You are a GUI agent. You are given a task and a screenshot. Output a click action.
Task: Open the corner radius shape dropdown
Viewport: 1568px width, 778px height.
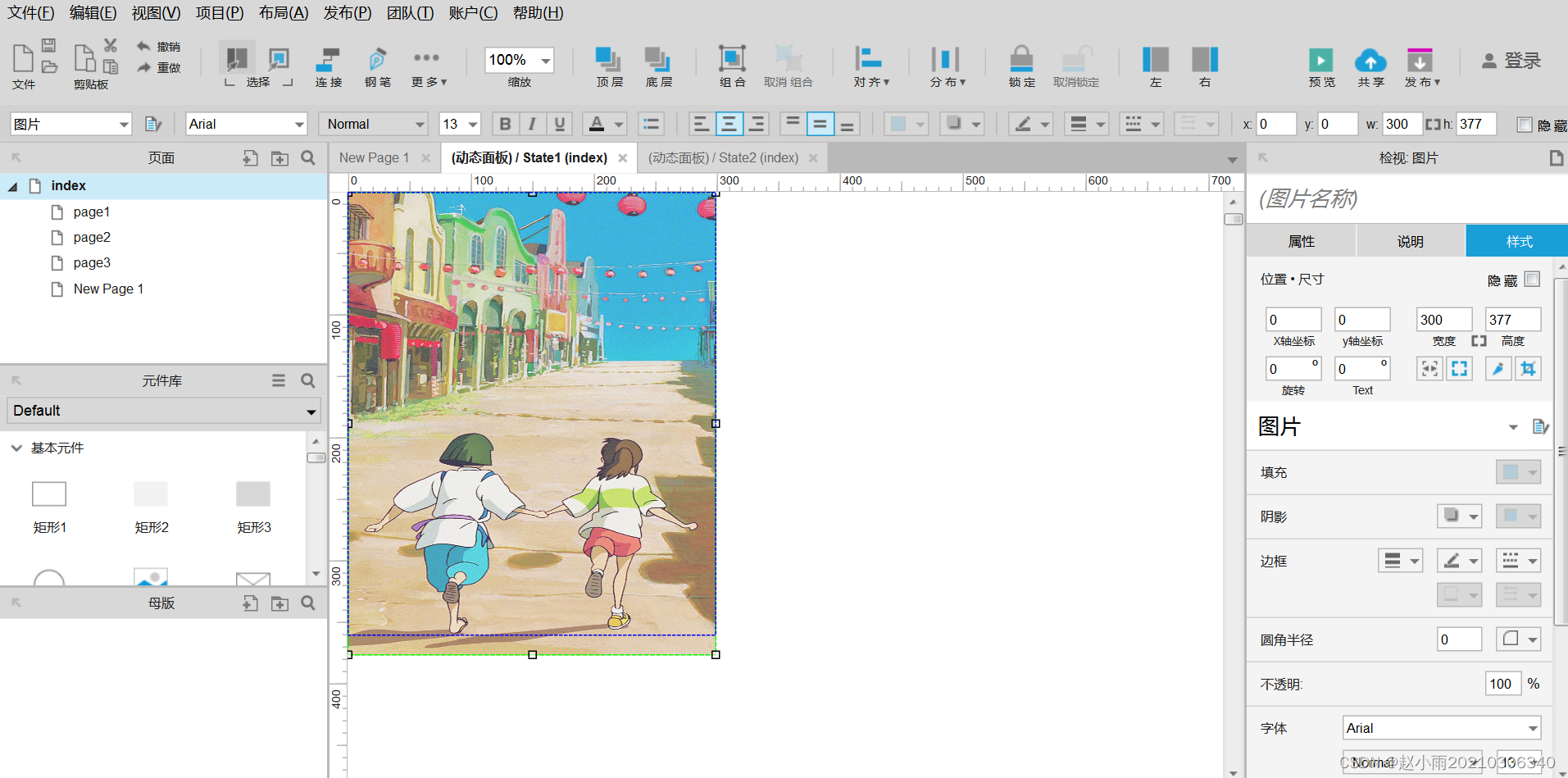1518,639
